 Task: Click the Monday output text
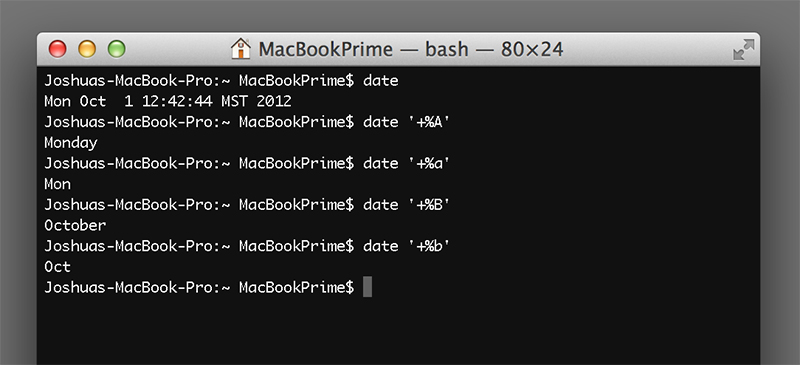coord(71,143)
